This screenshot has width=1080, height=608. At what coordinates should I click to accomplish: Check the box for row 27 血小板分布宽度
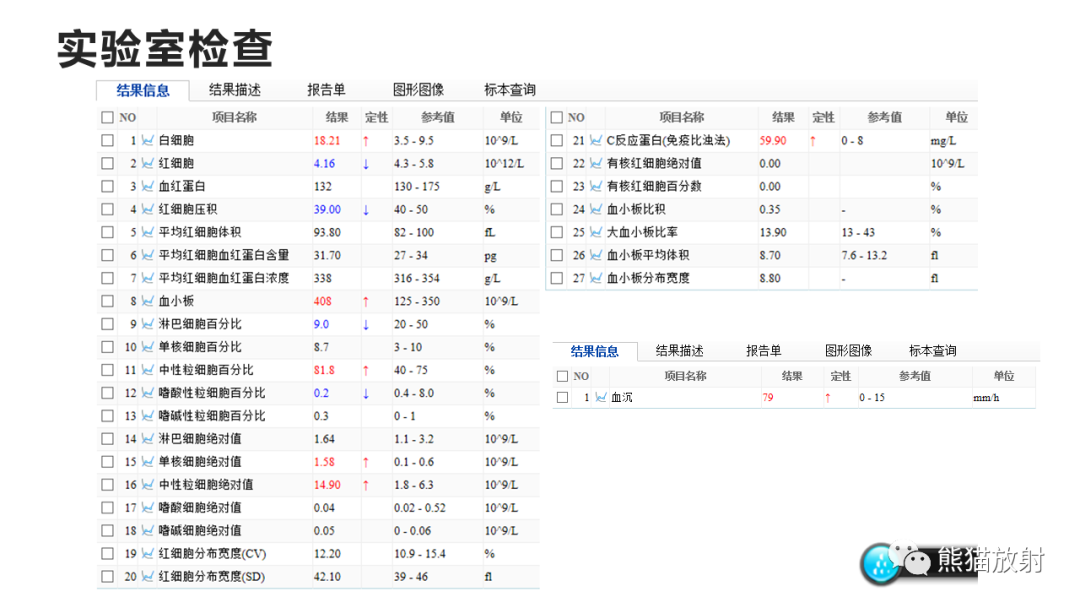(x=557, y=278)
